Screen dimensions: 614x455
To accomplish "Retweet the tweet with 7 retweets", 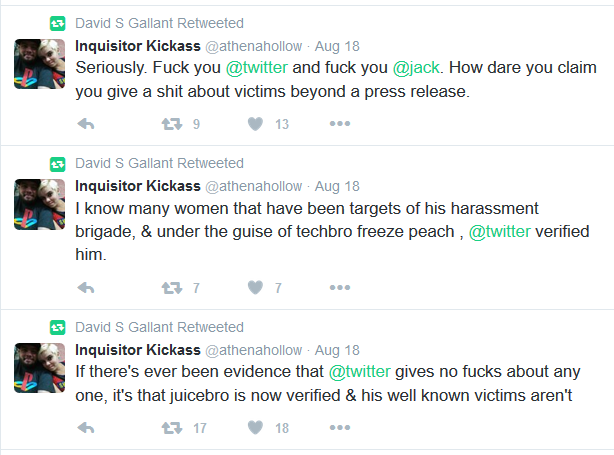I will click(172, 288).
